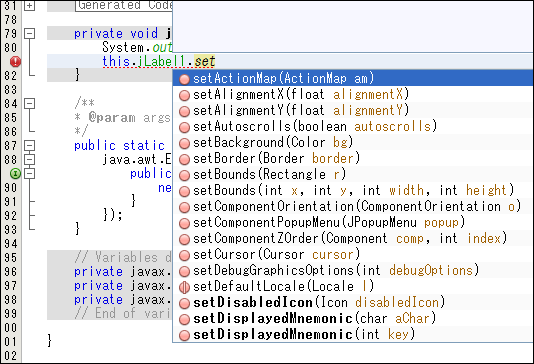
Task: Click the icon beside setAutoscrolls suggestion
Action: pyautogui.click(x=184, y=127)
